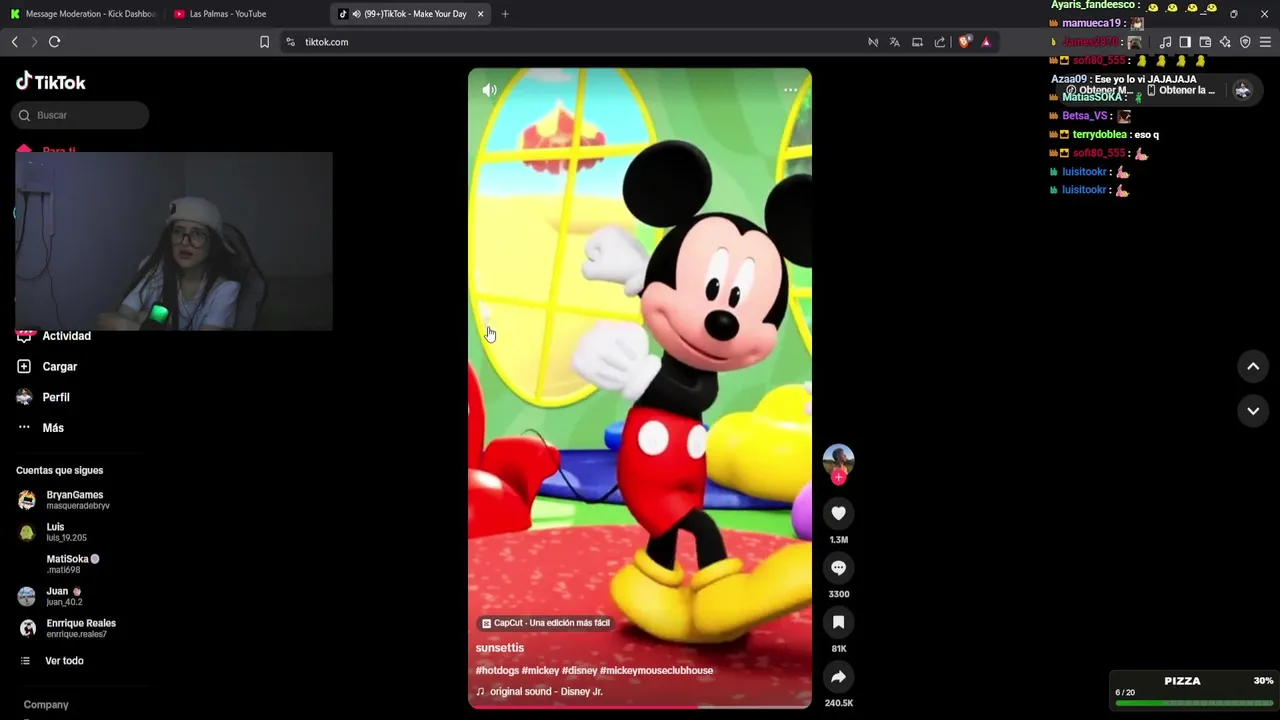
Task: Open the Leo AI sparkle icon
Action: [1225, 42]
